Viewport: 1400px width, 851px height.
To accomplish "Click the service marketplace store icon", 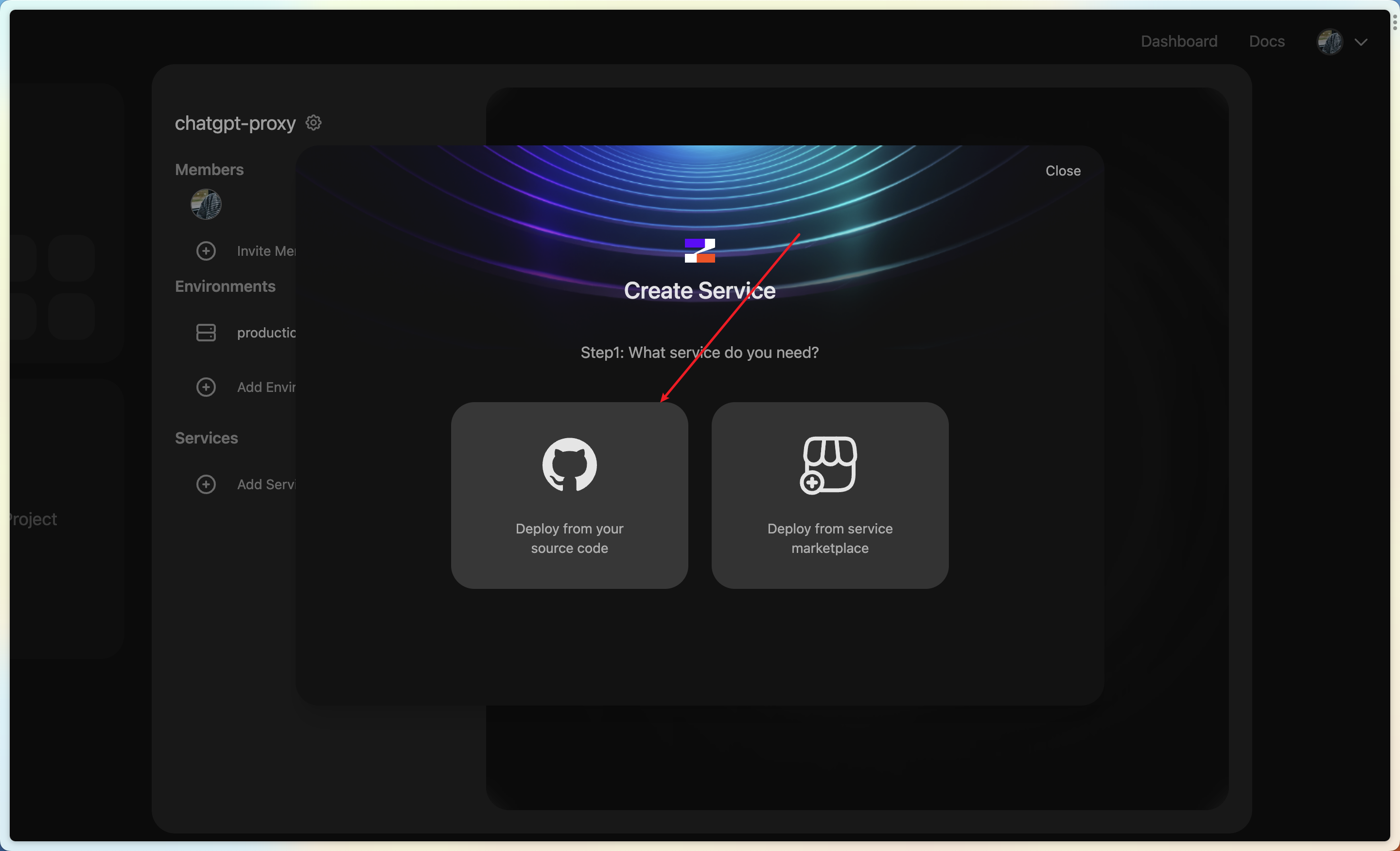I will coord(830,465).
